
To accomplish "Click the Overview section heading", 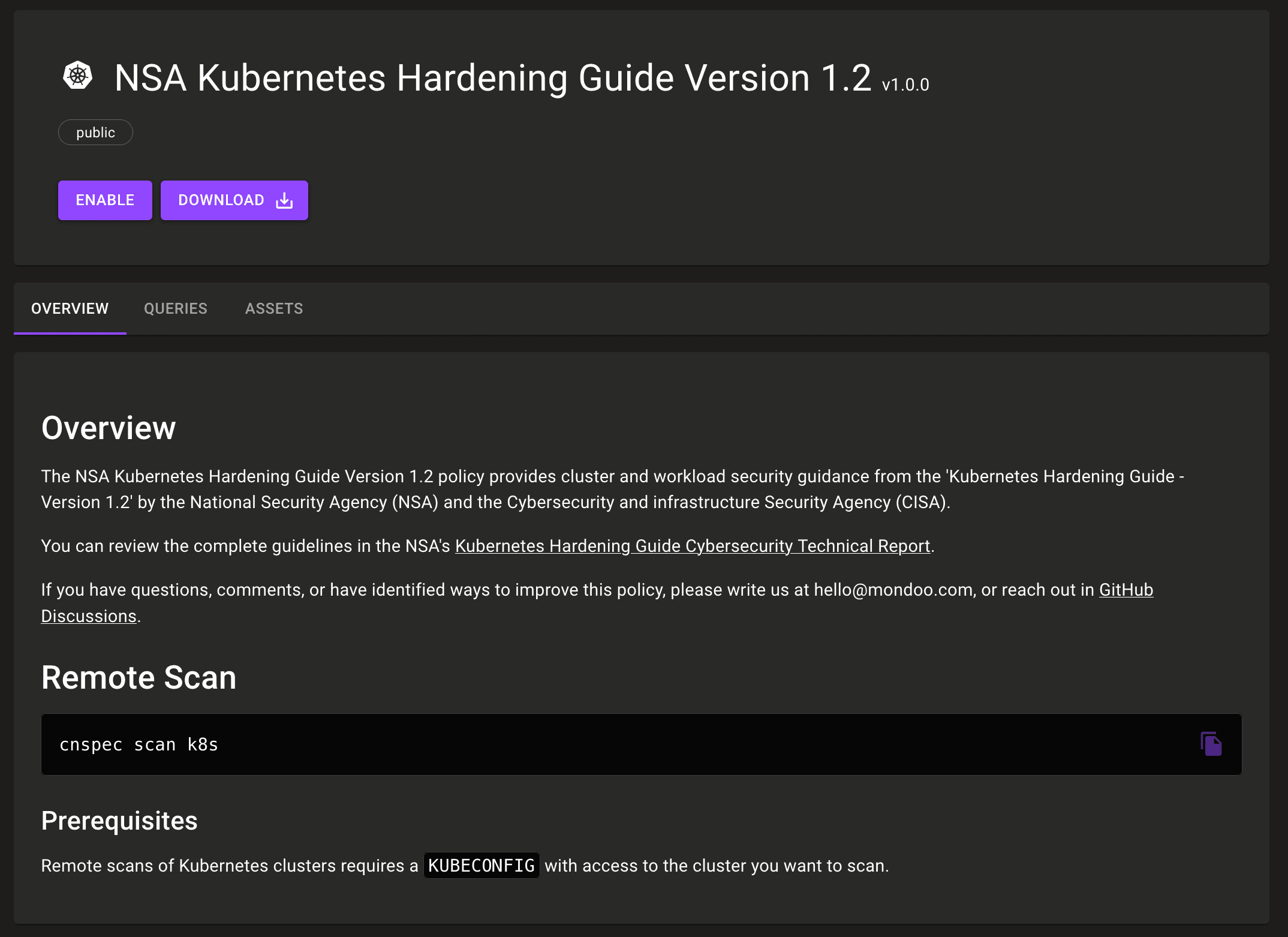I will [109, 428].
